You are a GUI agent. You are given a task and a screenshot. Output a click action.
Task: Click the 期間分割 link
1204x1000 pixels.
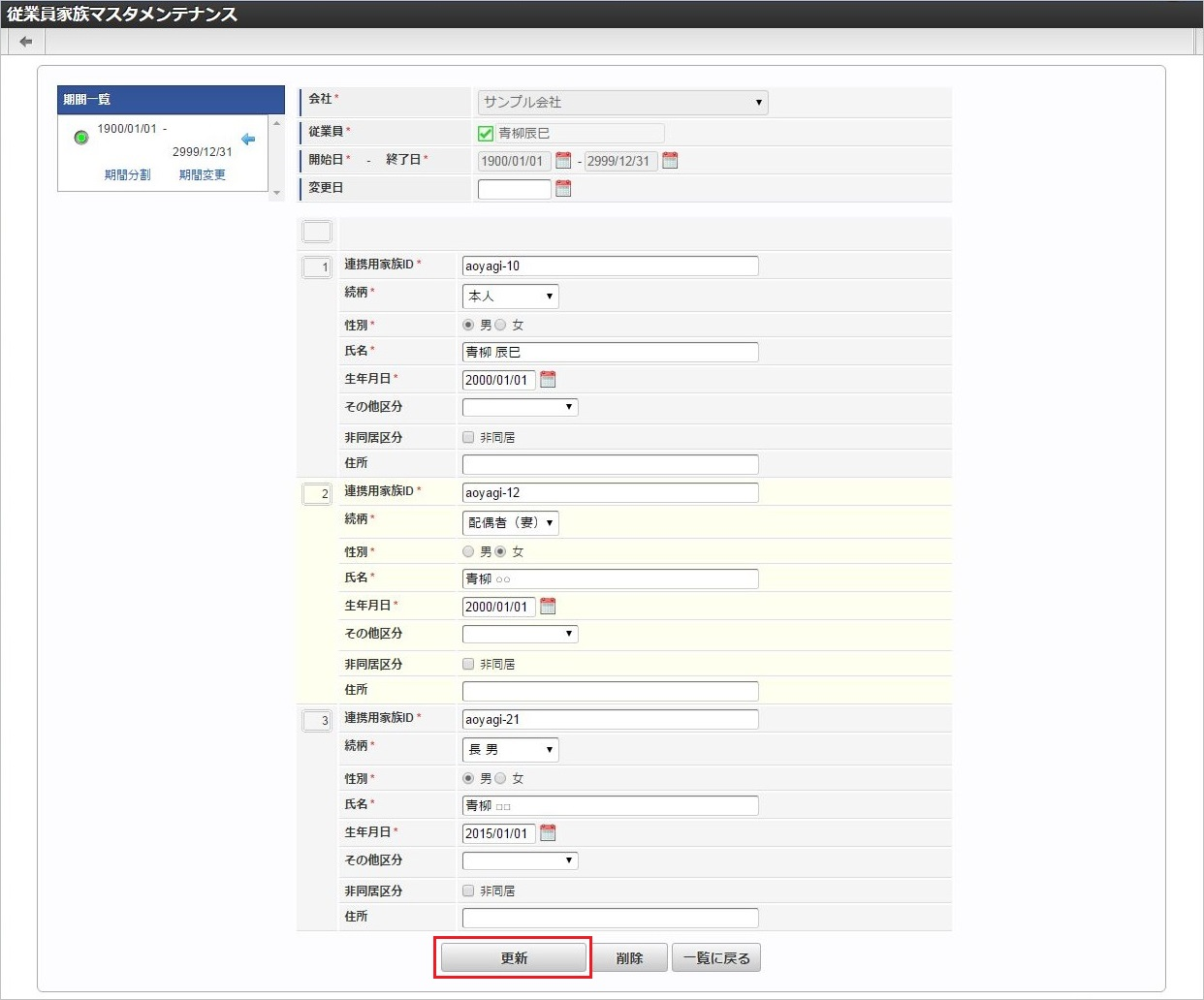tap(128, 175)
